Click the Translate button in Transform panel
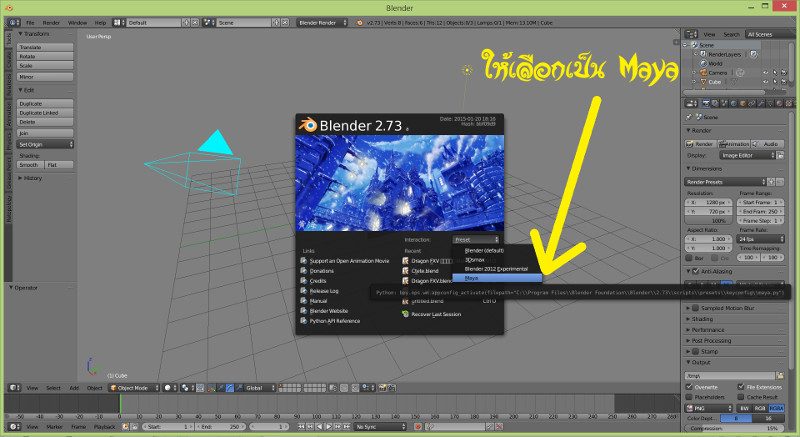 click(x=45, y=47)
